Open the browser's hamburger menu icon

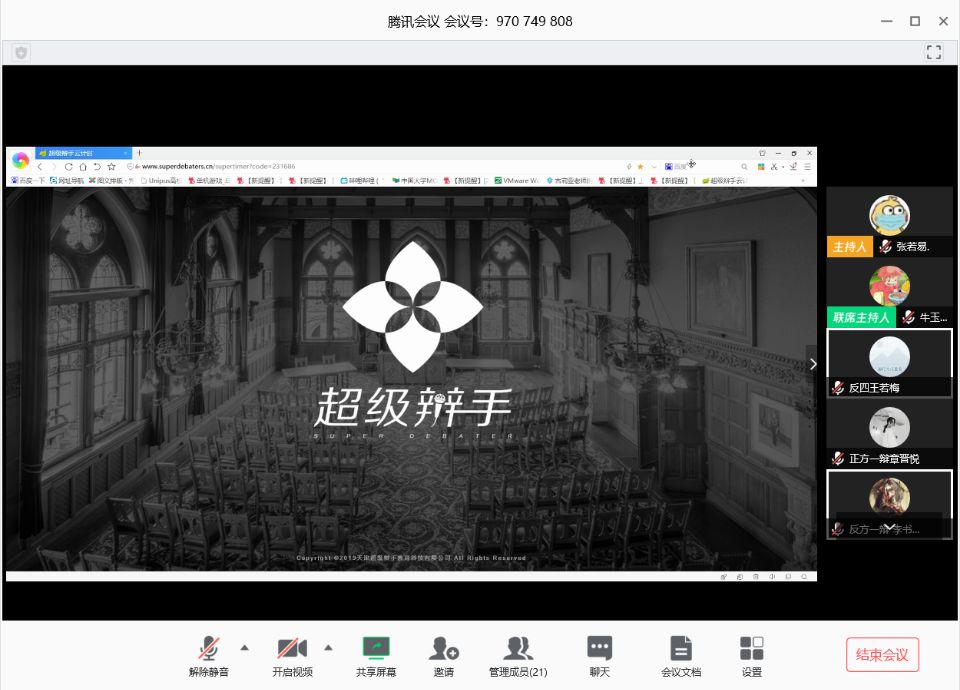click(808, 167)
